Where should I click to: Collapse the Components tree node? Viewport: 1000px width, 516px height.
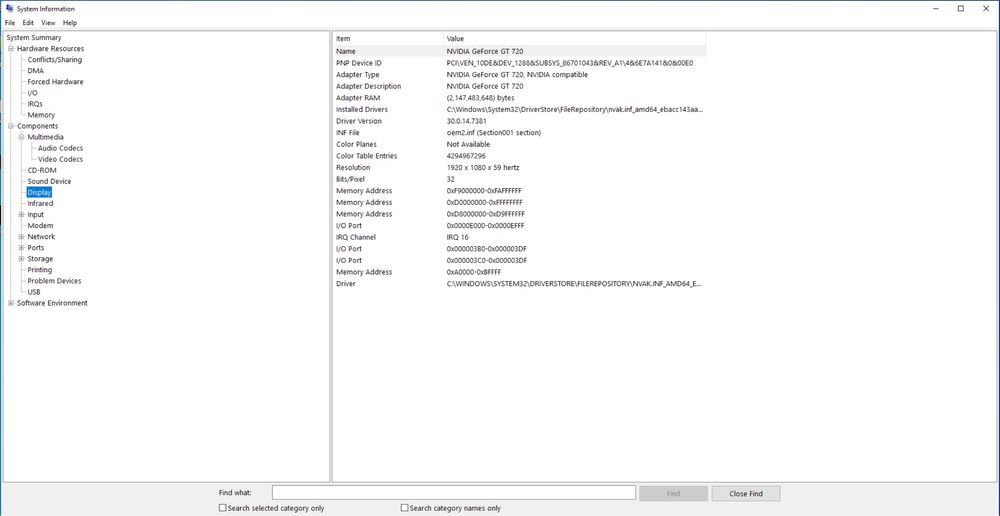[11, 126]
